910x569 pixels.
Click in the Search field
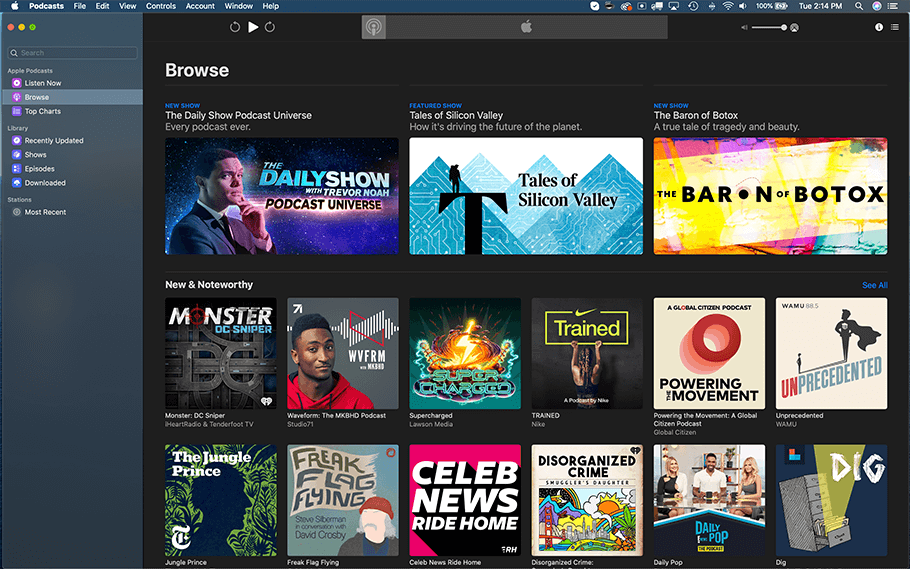click(x=73, y=53)
